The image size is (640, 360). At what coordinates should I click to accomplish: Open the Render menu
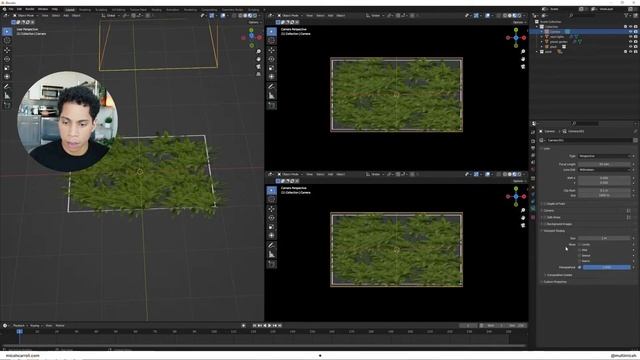[x=30, y=9]
